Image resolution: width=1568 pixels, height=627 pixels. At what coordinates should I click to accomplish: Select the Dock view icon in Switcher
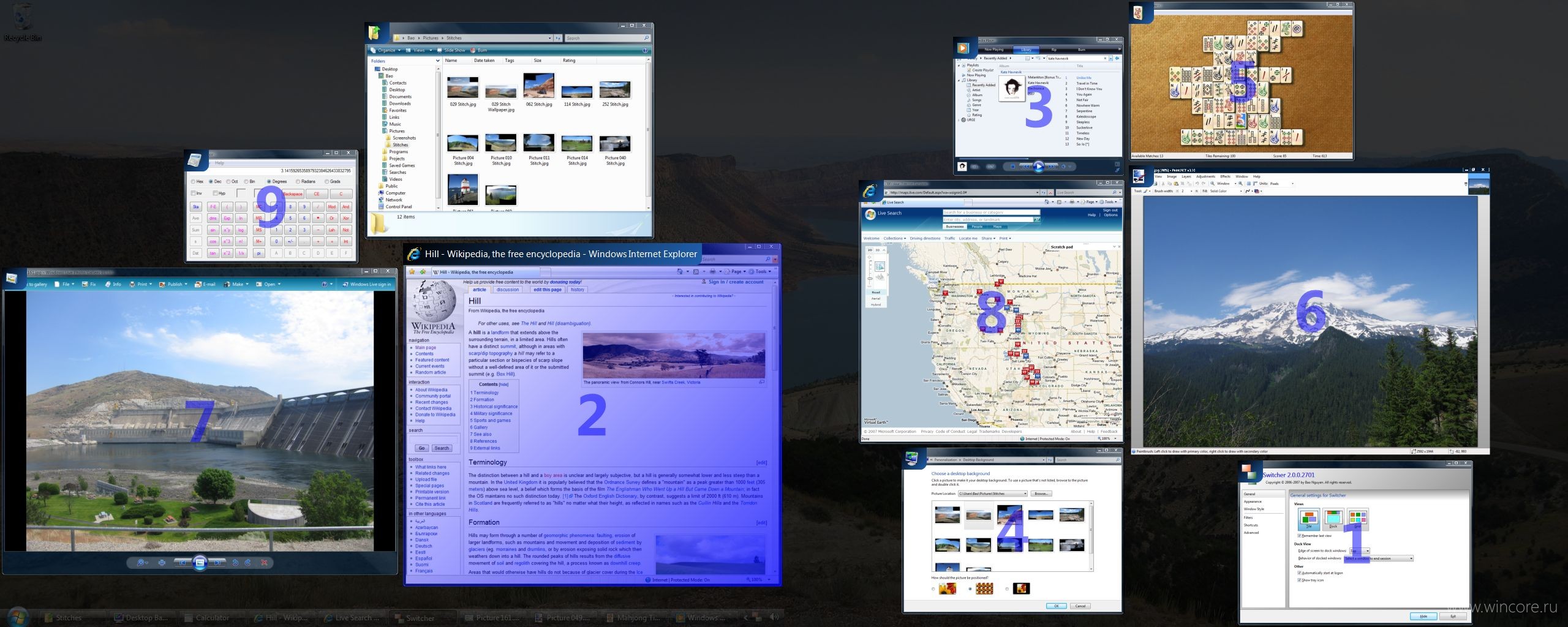click(1333, 519)
